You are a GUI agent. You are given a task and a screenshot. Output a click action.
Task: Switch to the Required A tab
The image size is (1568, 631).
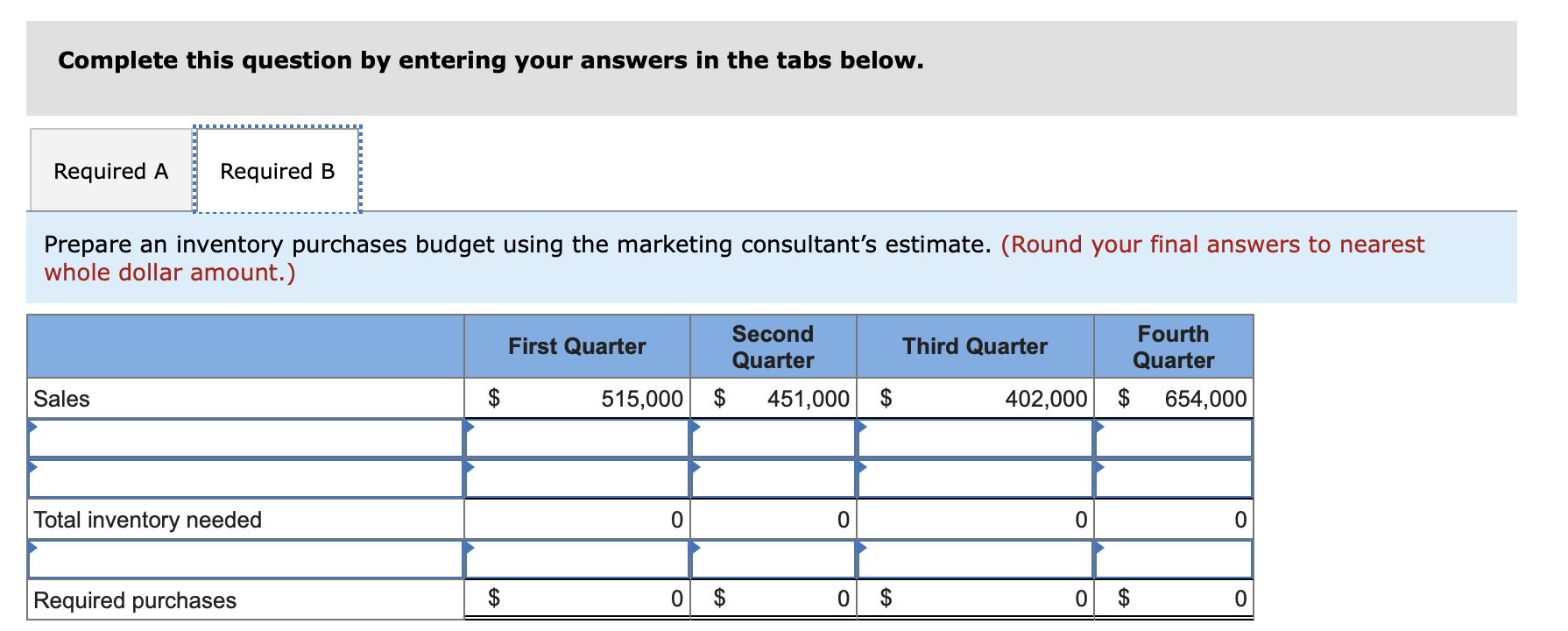click(x=111, y=170)
